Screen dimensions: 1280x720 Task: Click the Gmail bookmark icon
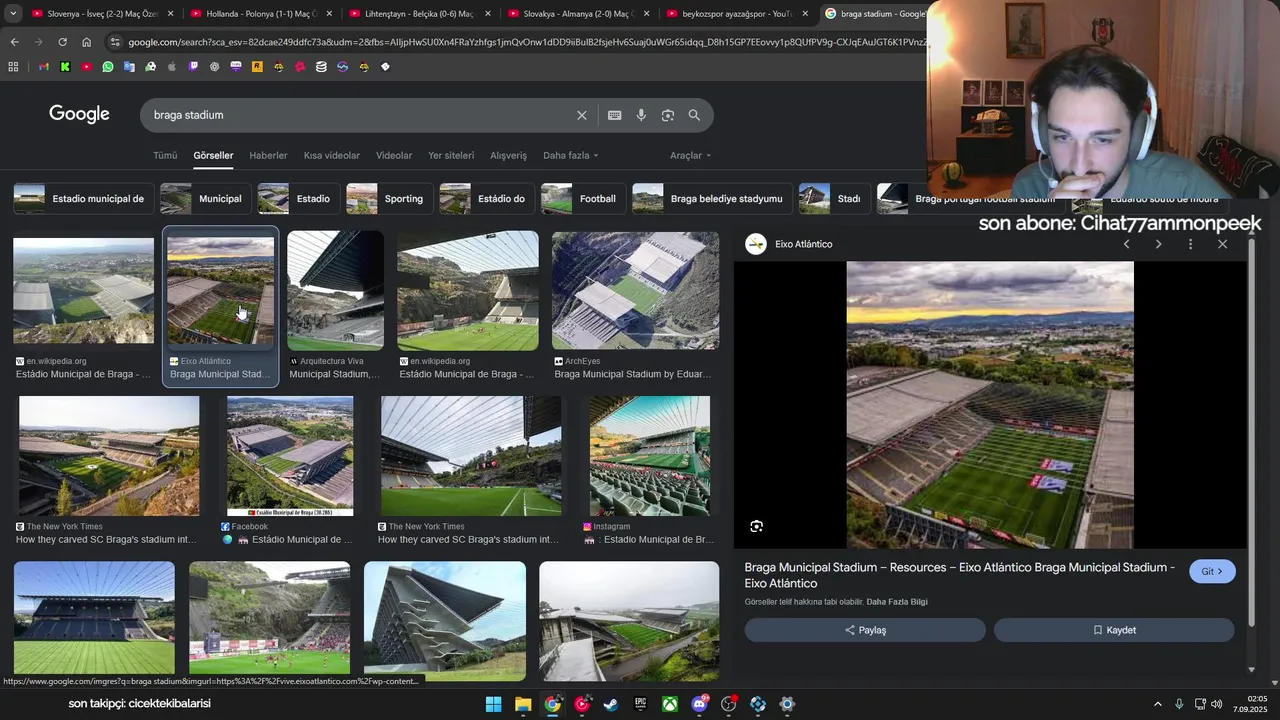(44, 67)
